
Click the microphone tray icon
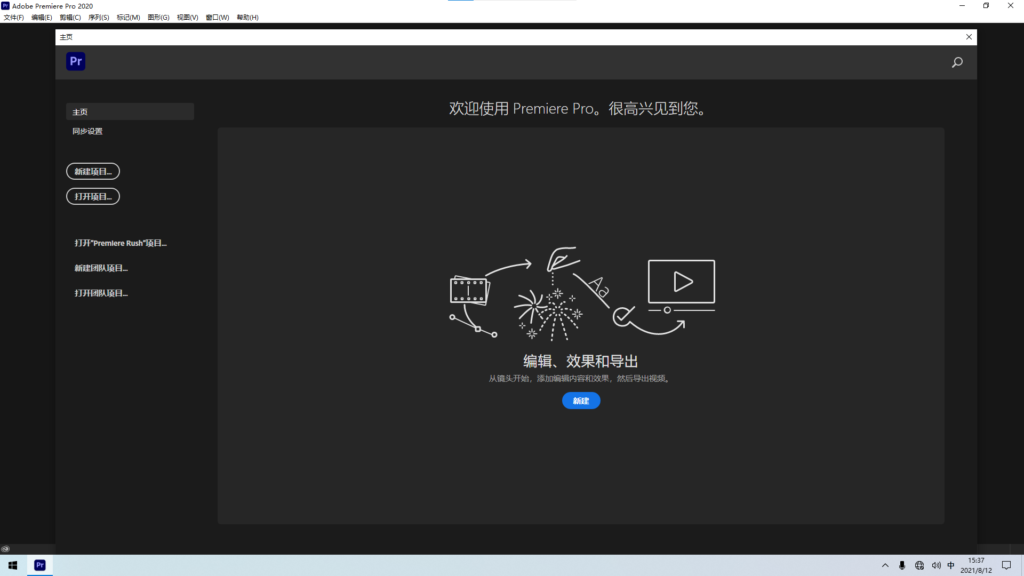pyautogui.click(x=902, y=566)
